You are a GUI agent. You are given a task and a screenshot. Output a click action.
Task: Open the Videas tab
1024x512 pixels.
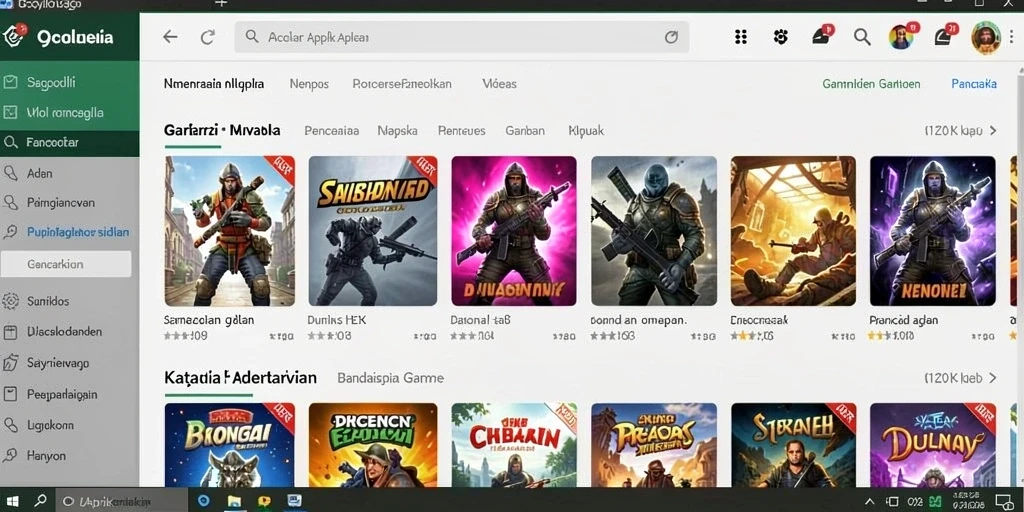pos(500,84)
